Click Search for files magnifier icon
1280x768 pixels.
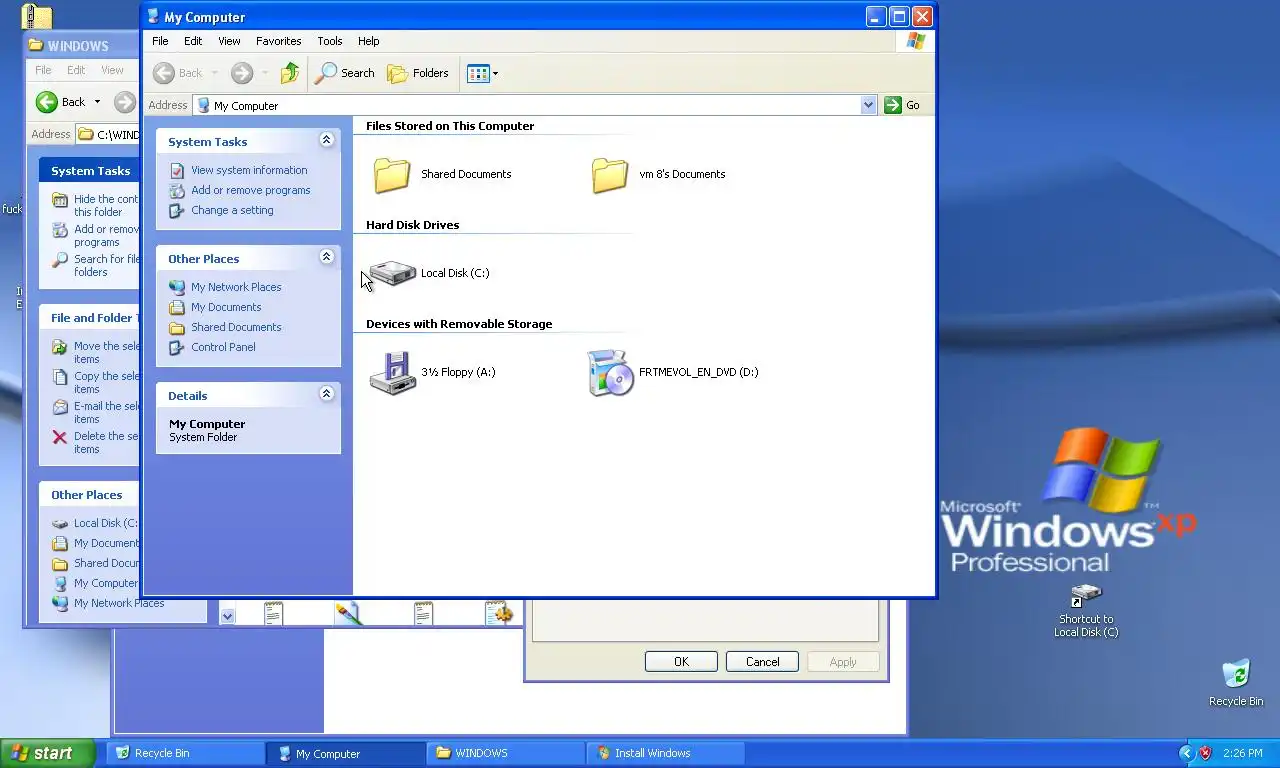point(60,259)
